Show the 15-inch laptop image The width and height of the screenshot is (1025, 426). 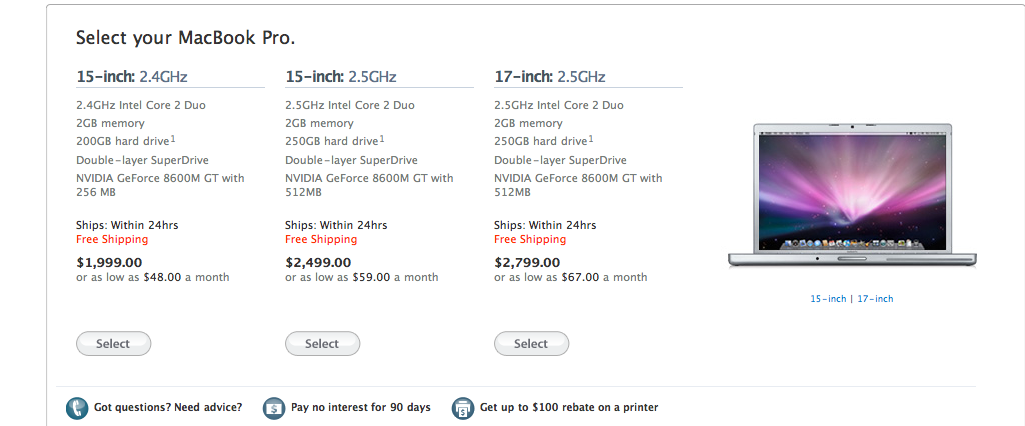tap(828, 299)
